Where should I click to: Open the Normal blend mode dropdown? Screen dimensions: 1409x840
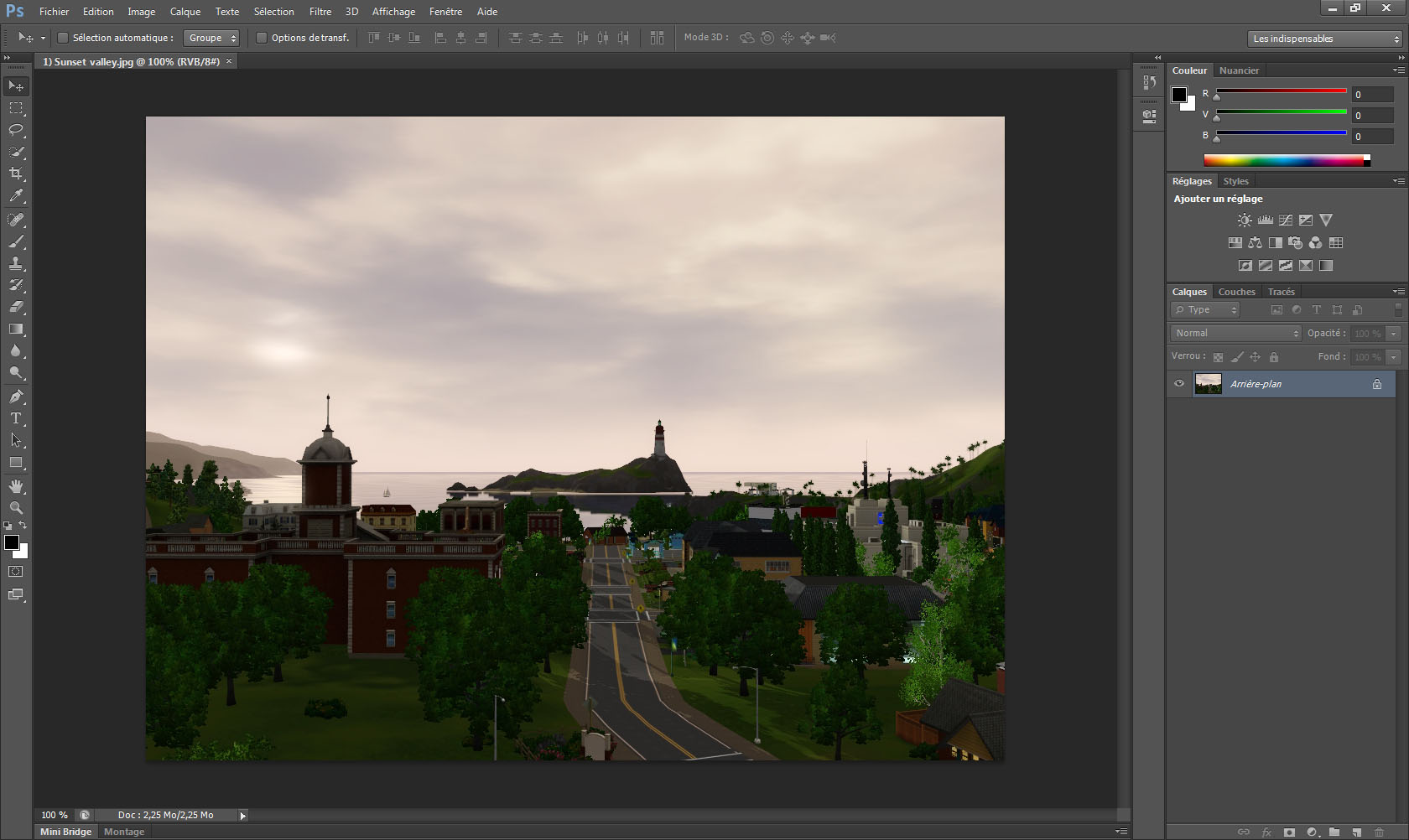(1236, 333)
